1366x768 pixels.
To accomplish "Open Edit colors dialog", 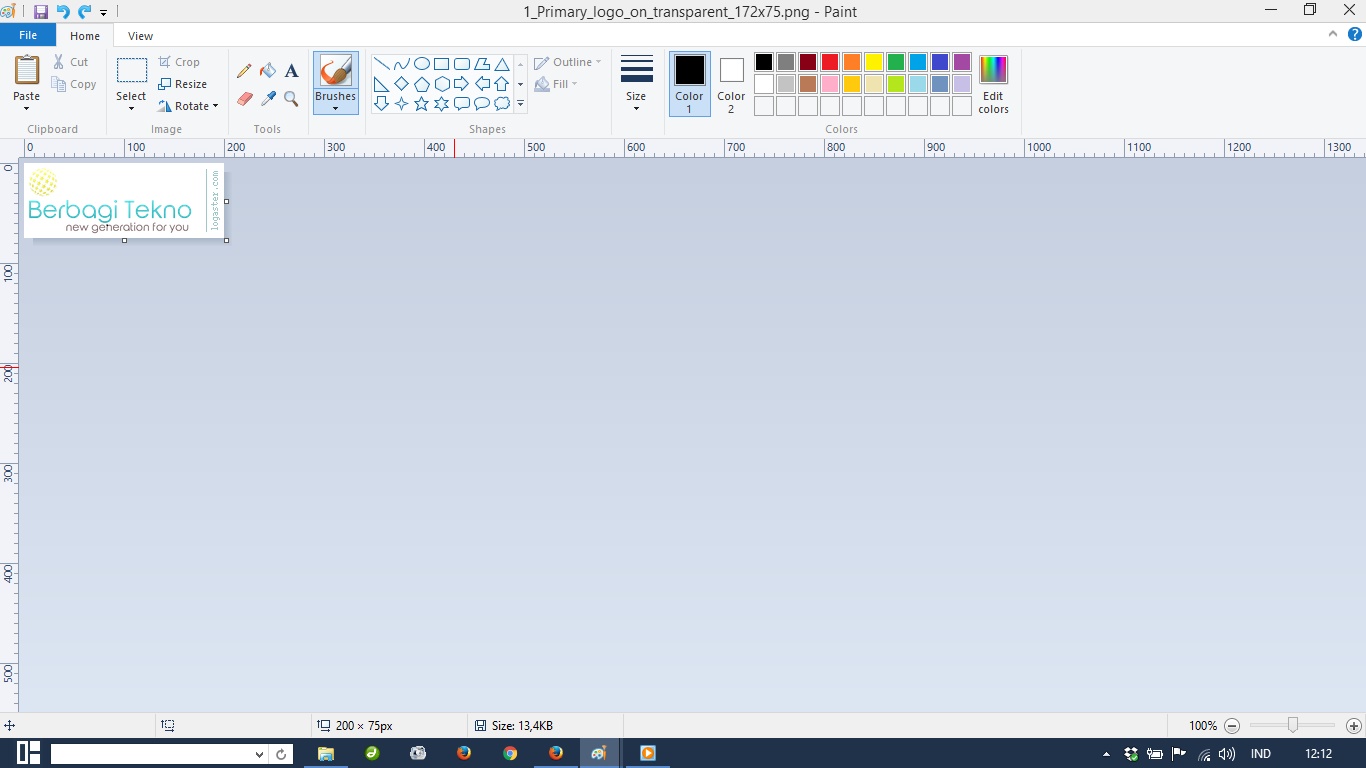I will tap(993, 84).
